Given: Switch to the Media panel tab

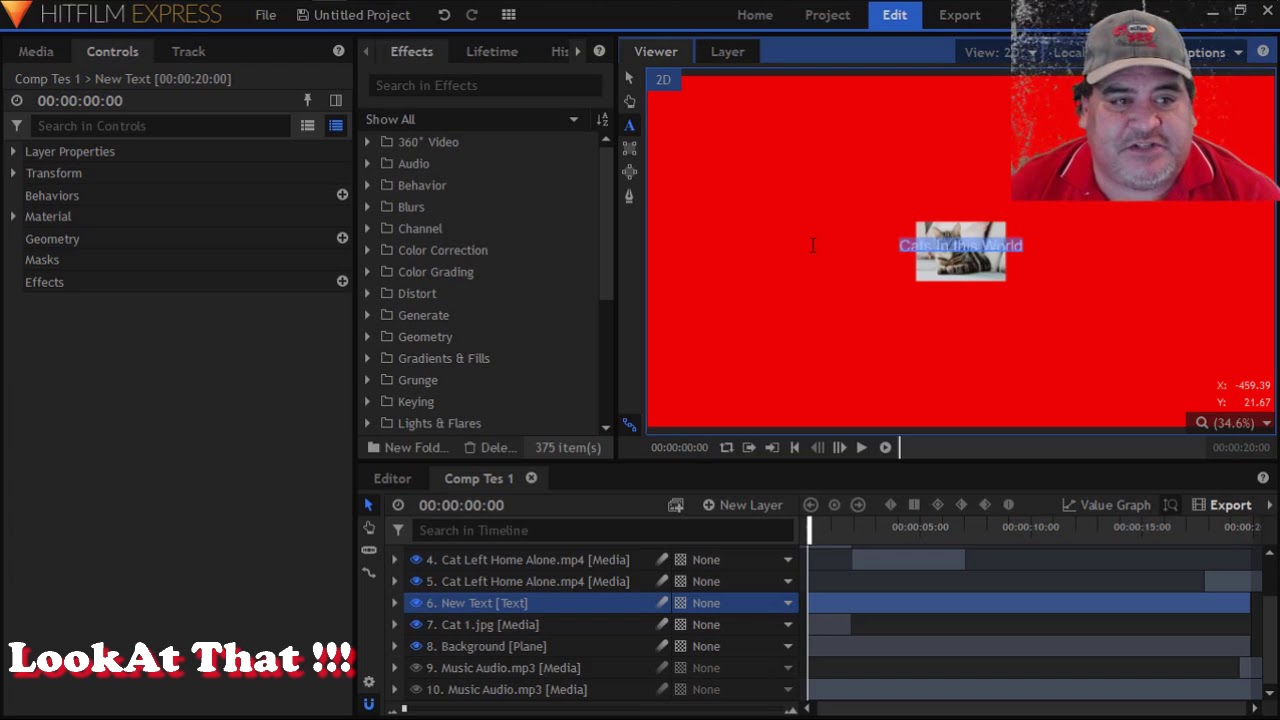Looking at the screenshot, I should pyautogui.click(x=36, y=51).
